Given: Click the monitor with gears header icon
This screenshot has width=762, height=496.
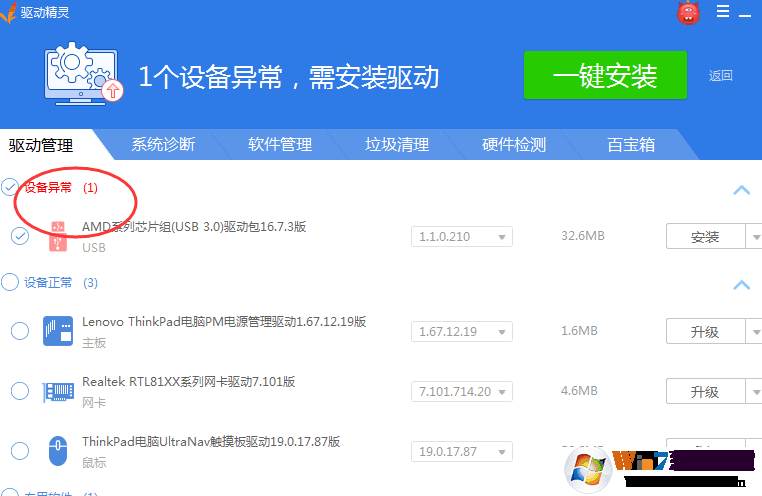Looking at the screenshot, I should point(83,74).
